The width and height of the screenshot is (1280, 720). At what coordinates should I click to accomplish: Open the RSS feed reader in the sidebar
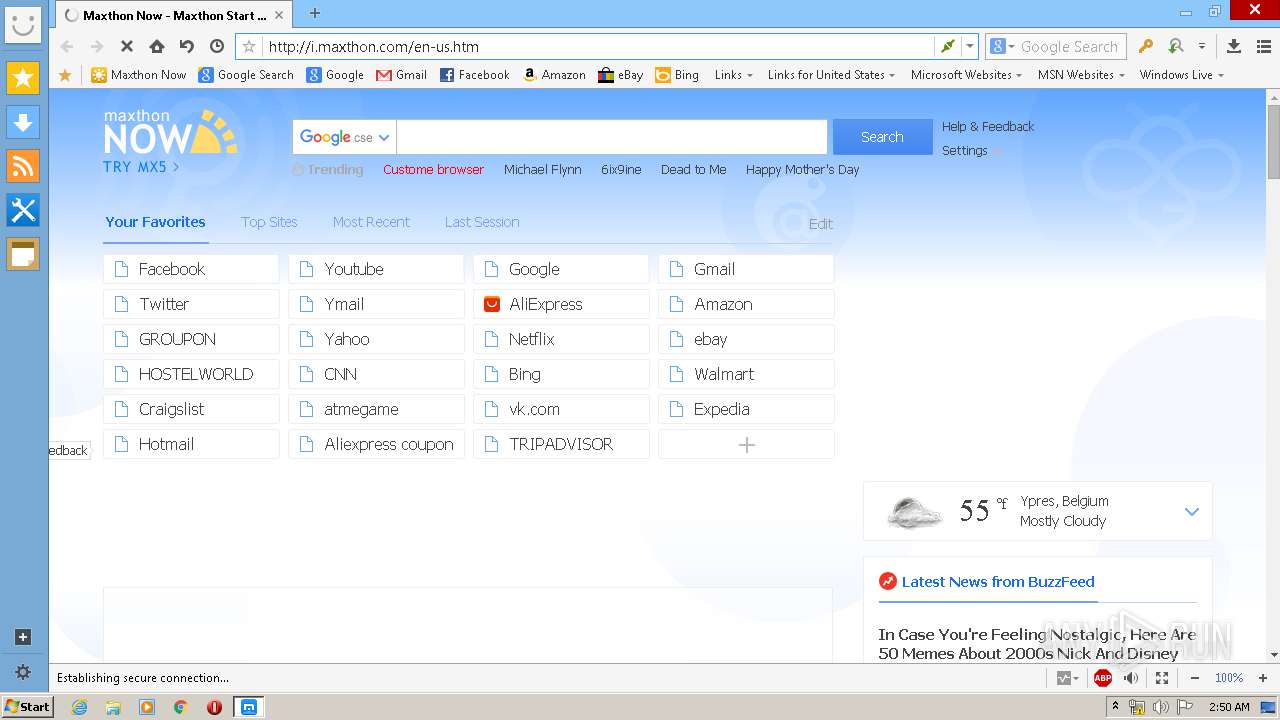coord(23,165)
